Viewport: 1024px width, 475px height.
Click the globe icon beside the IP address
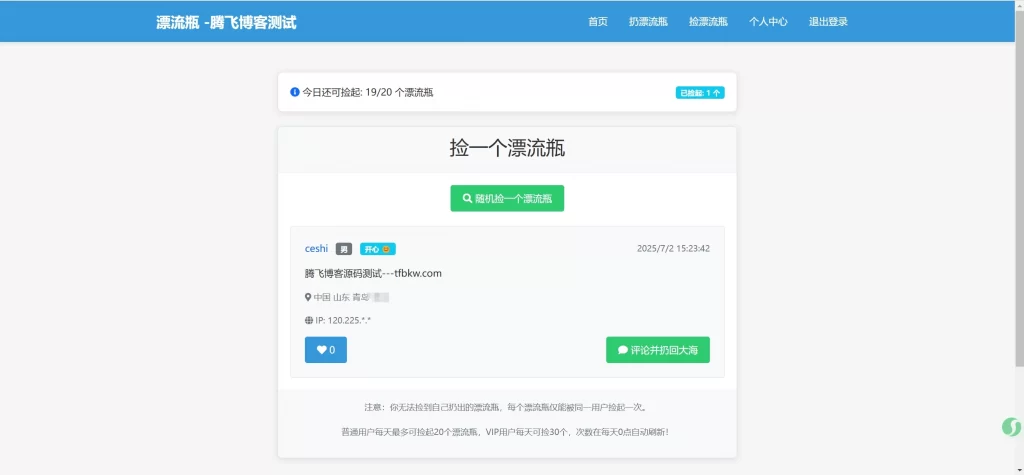(309, 320)
